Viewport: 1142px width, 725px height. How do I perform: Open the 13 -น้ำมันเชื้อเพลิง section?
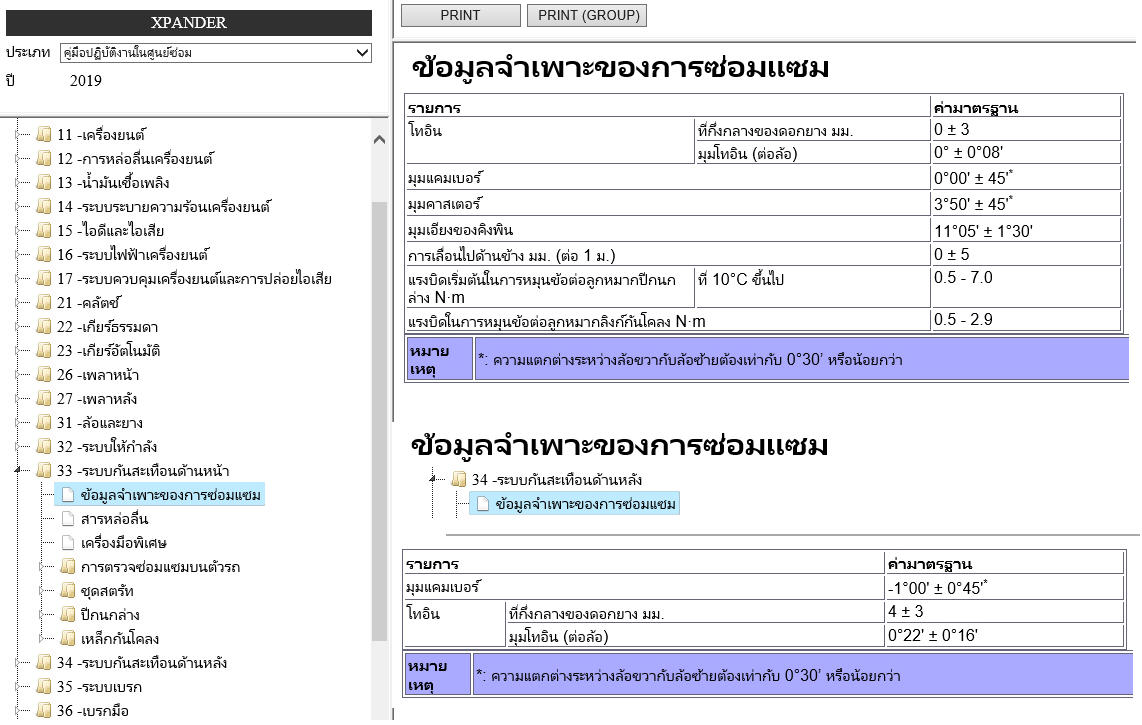[x=113, y=182]
